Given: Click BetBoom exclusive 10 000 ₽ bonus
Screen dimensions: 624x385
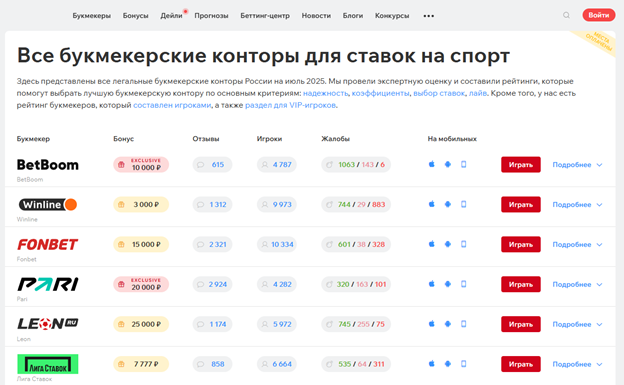Looking at the screenshot, I should (x=141, y=164).
